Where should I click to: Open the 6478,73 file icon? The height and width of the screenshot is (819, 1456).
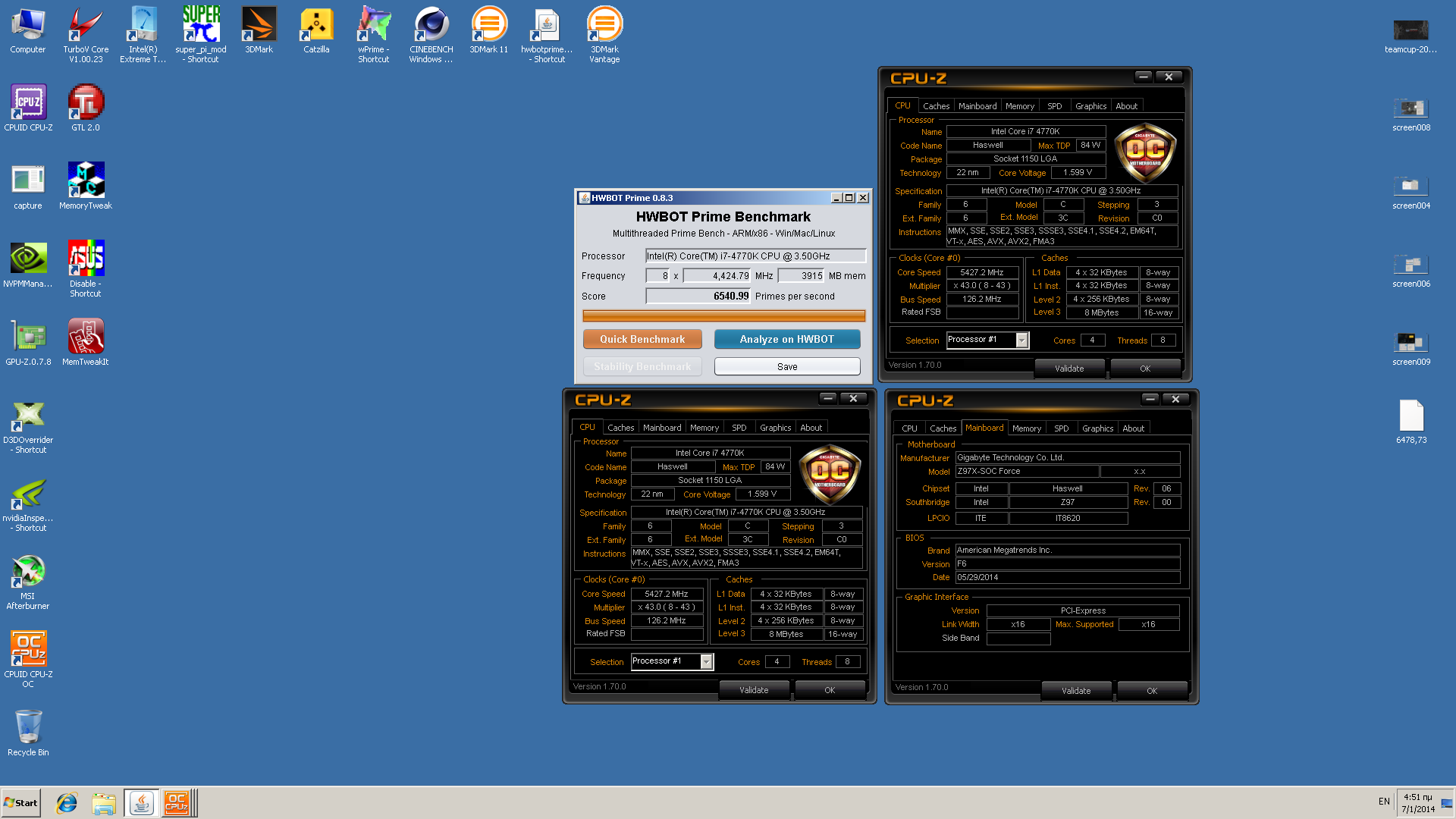point(1410,422)
